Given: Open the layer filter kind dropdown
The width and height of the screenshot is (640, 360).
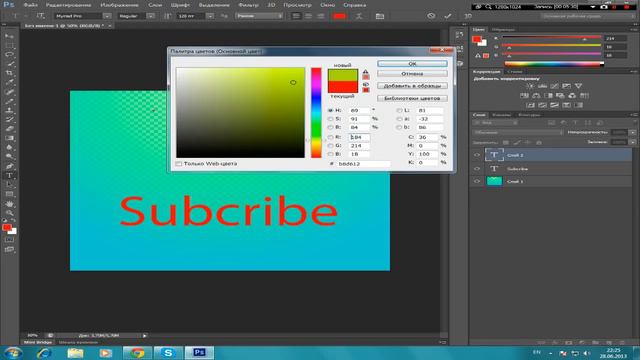Looking at the screenshot, I should point(496,122).
